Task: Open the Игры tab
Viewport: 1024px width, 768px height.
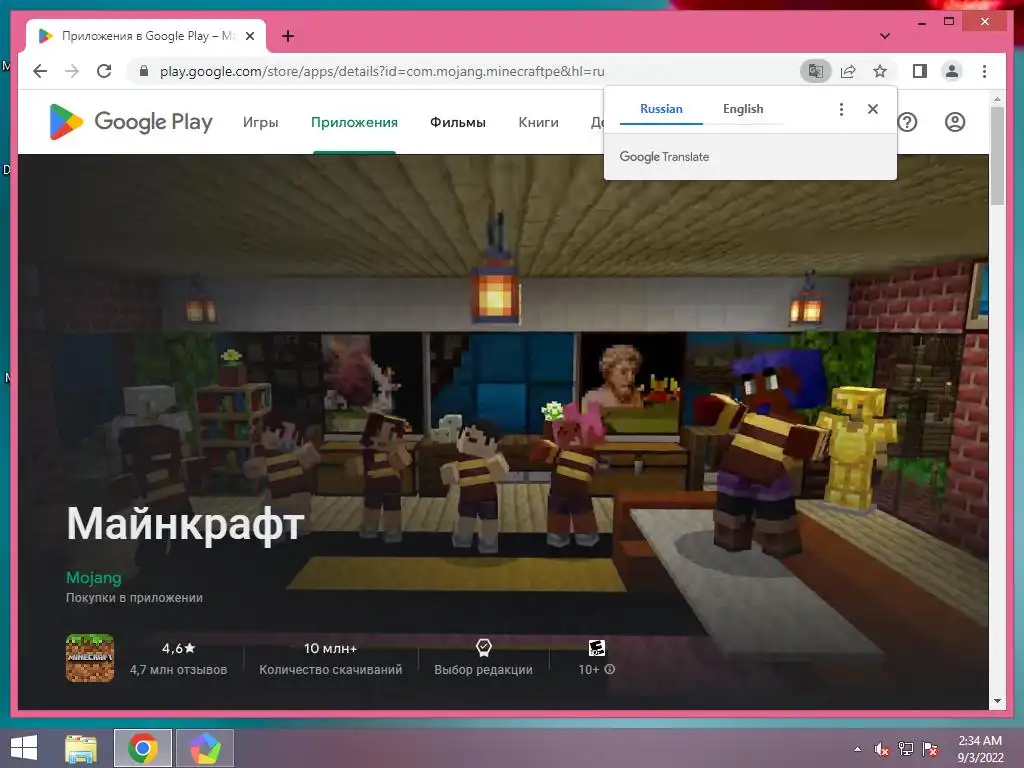Action: (261, 122)
